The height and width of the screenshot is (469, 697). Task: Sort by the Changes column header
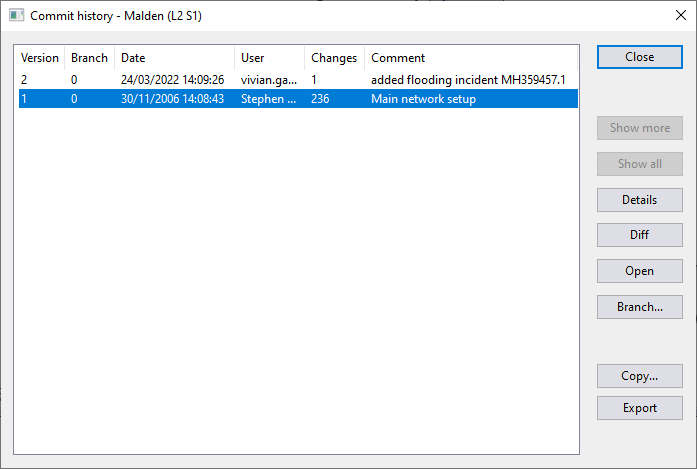pyautogui.click(x=334, y=58)
